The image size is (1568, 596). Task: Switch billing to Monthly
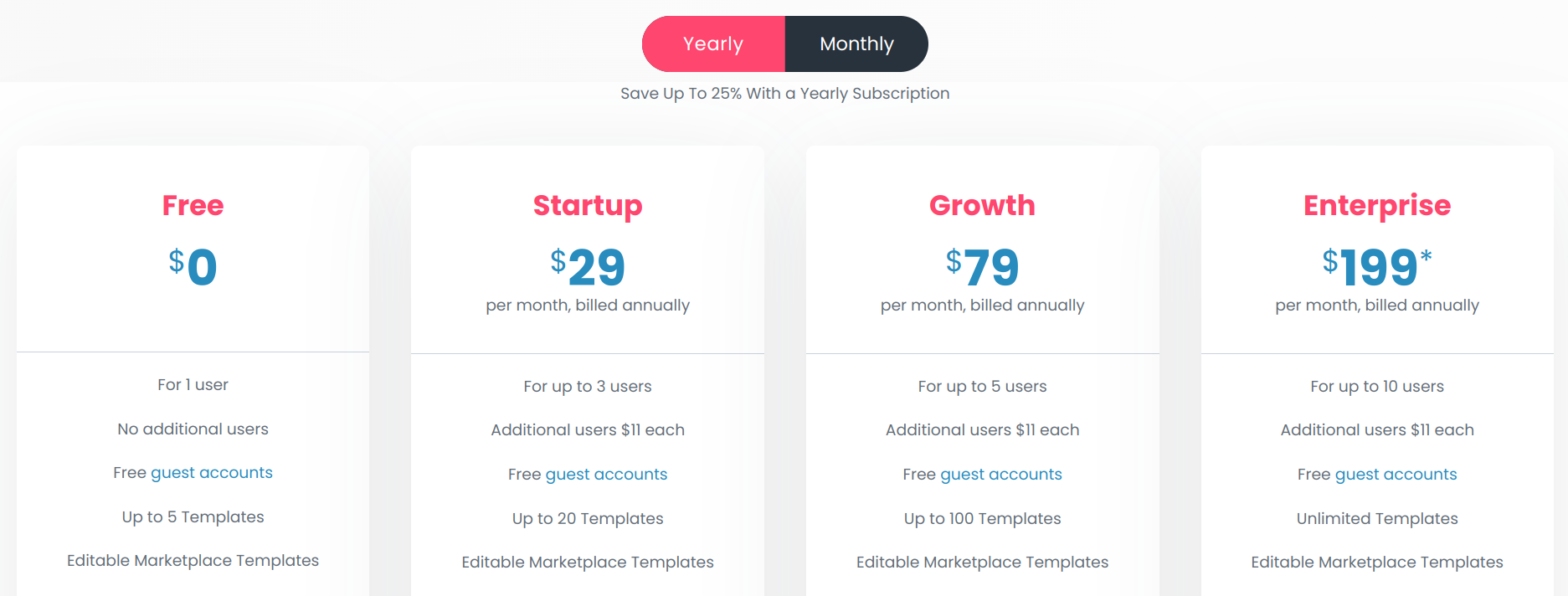tap(856, 44)
